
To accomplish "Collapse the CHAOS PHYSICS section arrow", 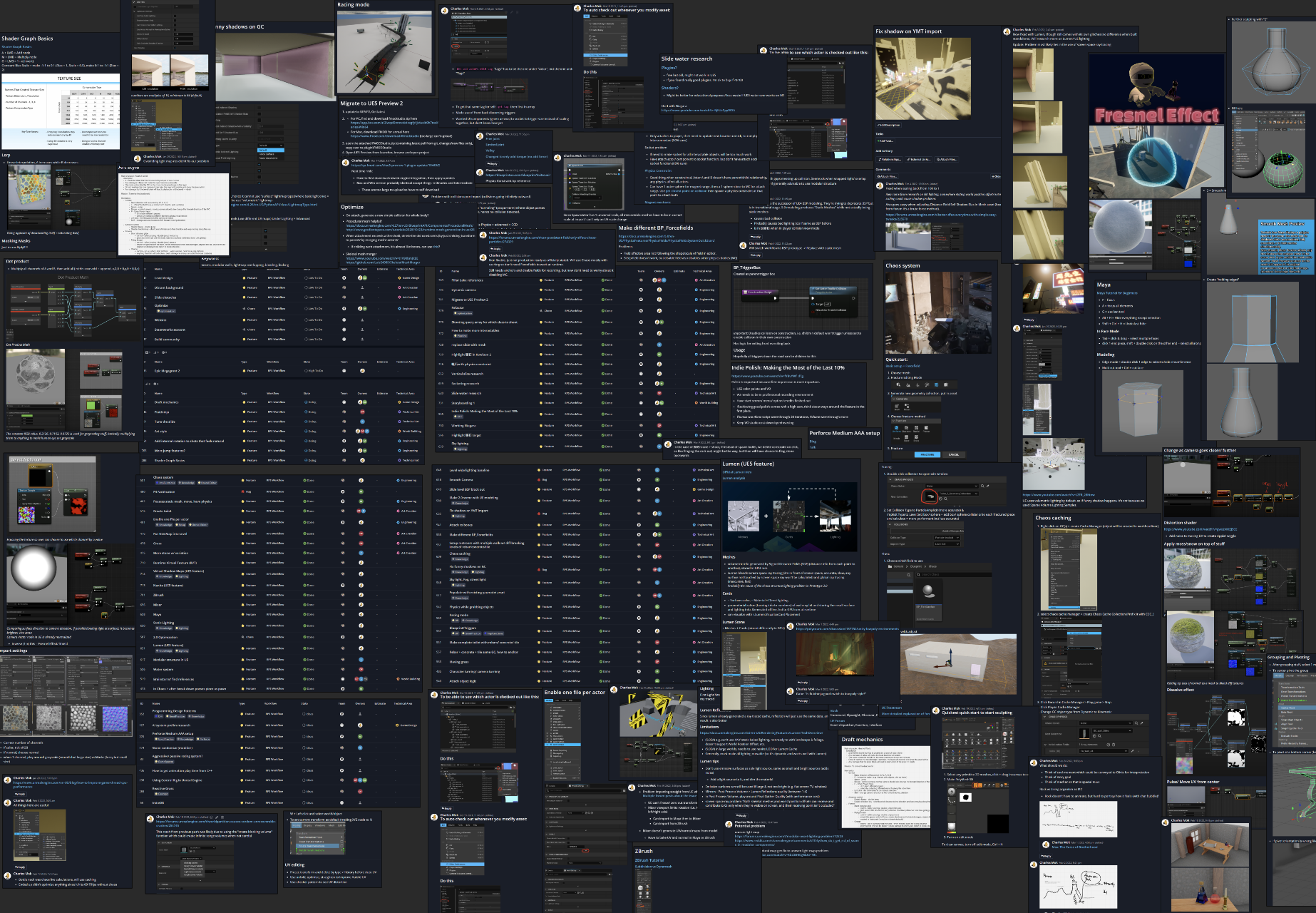I will [x=891, y=479].
